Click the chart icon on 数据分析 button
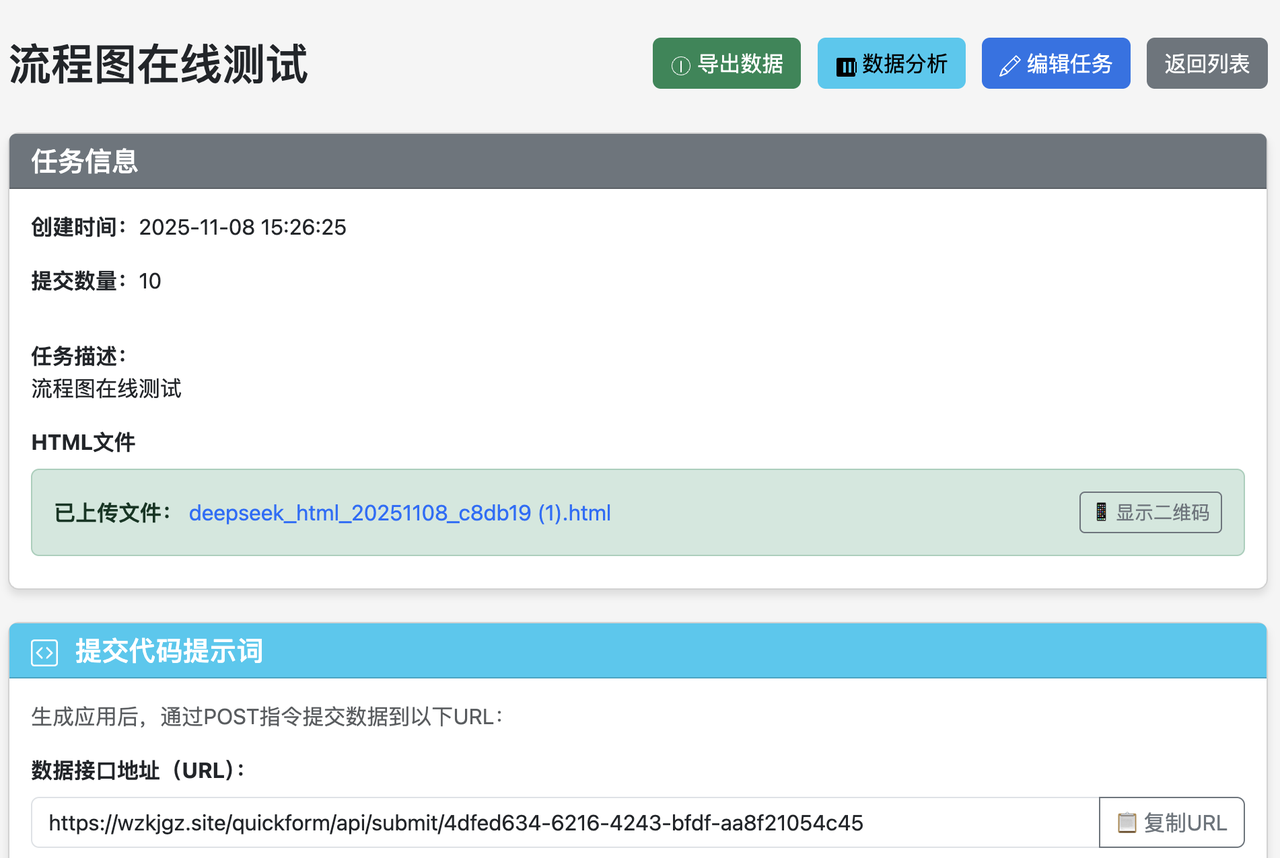1280x858 pixels. coord(846,66)
